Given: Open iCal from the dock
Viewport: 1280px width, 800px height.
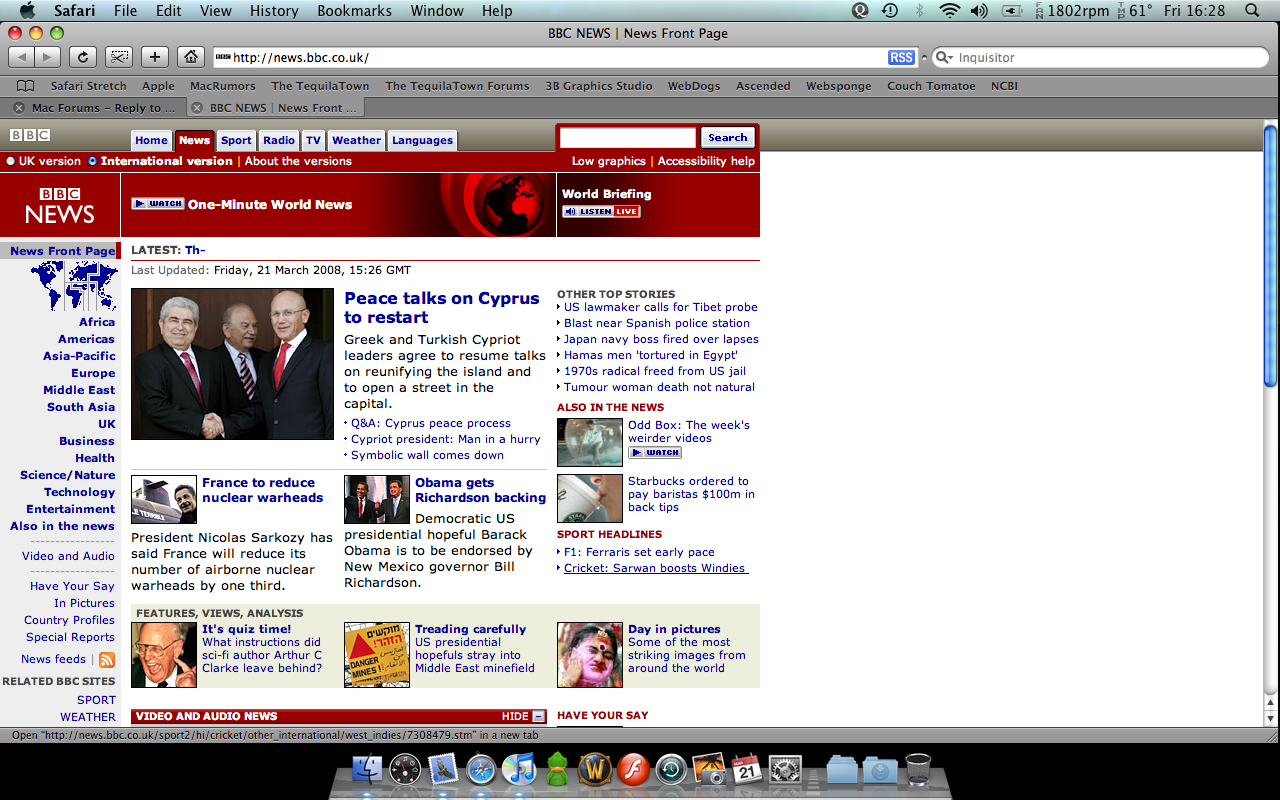Looking at the screenshot, I should click(x=747, y=770).
